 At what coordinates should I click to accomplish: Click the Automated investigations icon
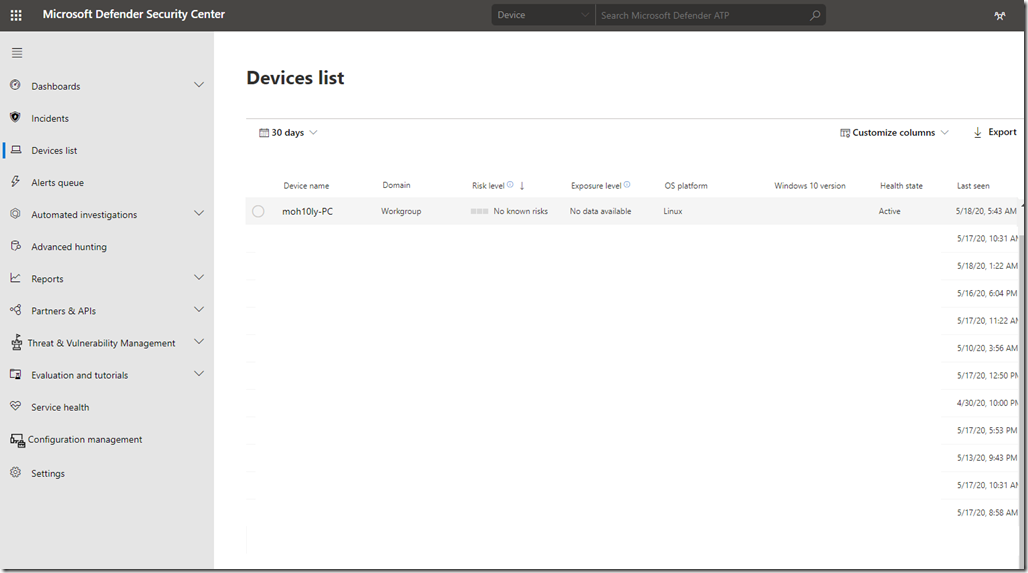(16, 214)
